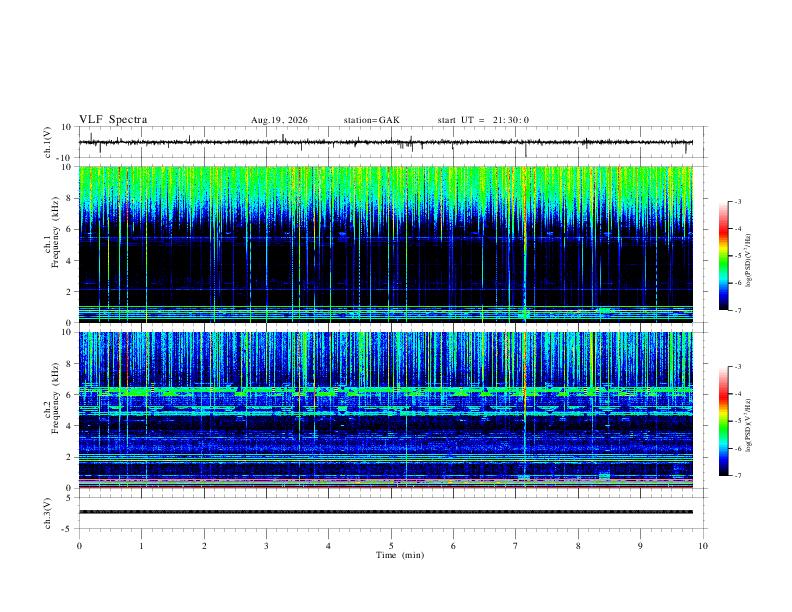792x612 pixels.
Task: Click the bright sferic streak near minute 7 in ch.1
Action: 525,244
